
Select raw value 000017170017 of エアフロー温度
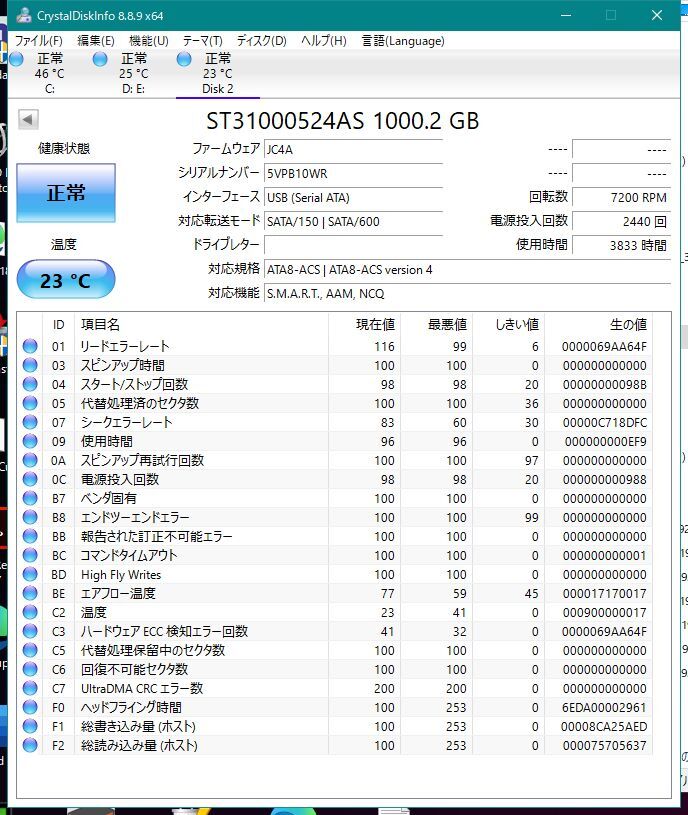pyautogui.click(x=604, y=594)
